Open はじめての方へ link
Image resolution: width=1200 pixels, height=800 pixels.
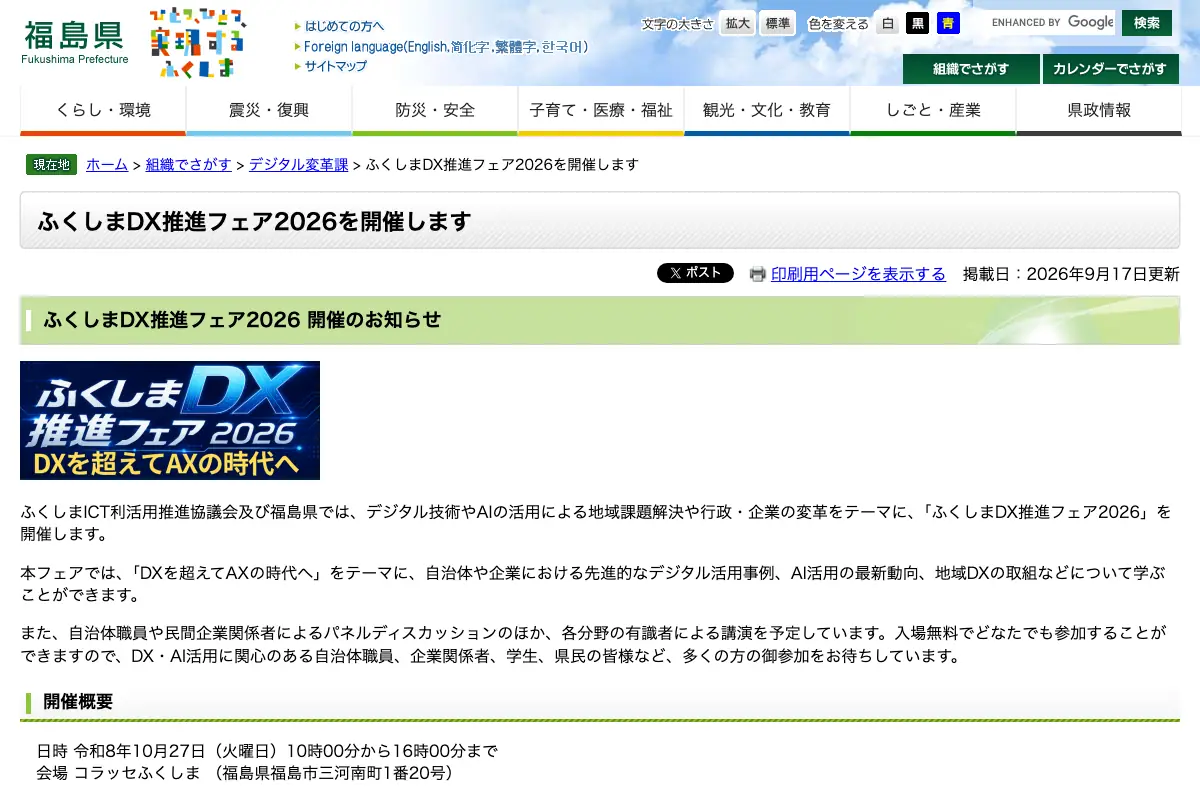pos(344,26)
